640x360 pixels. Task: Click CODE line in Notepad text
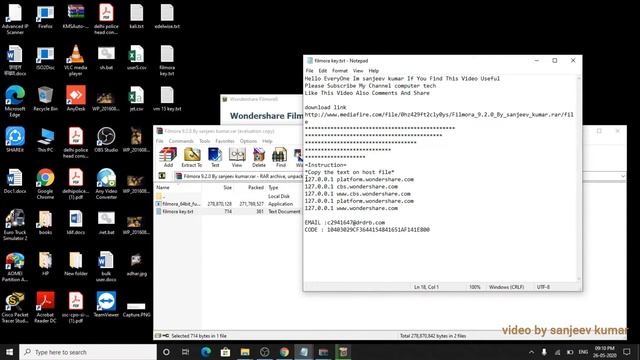[367, 230]
